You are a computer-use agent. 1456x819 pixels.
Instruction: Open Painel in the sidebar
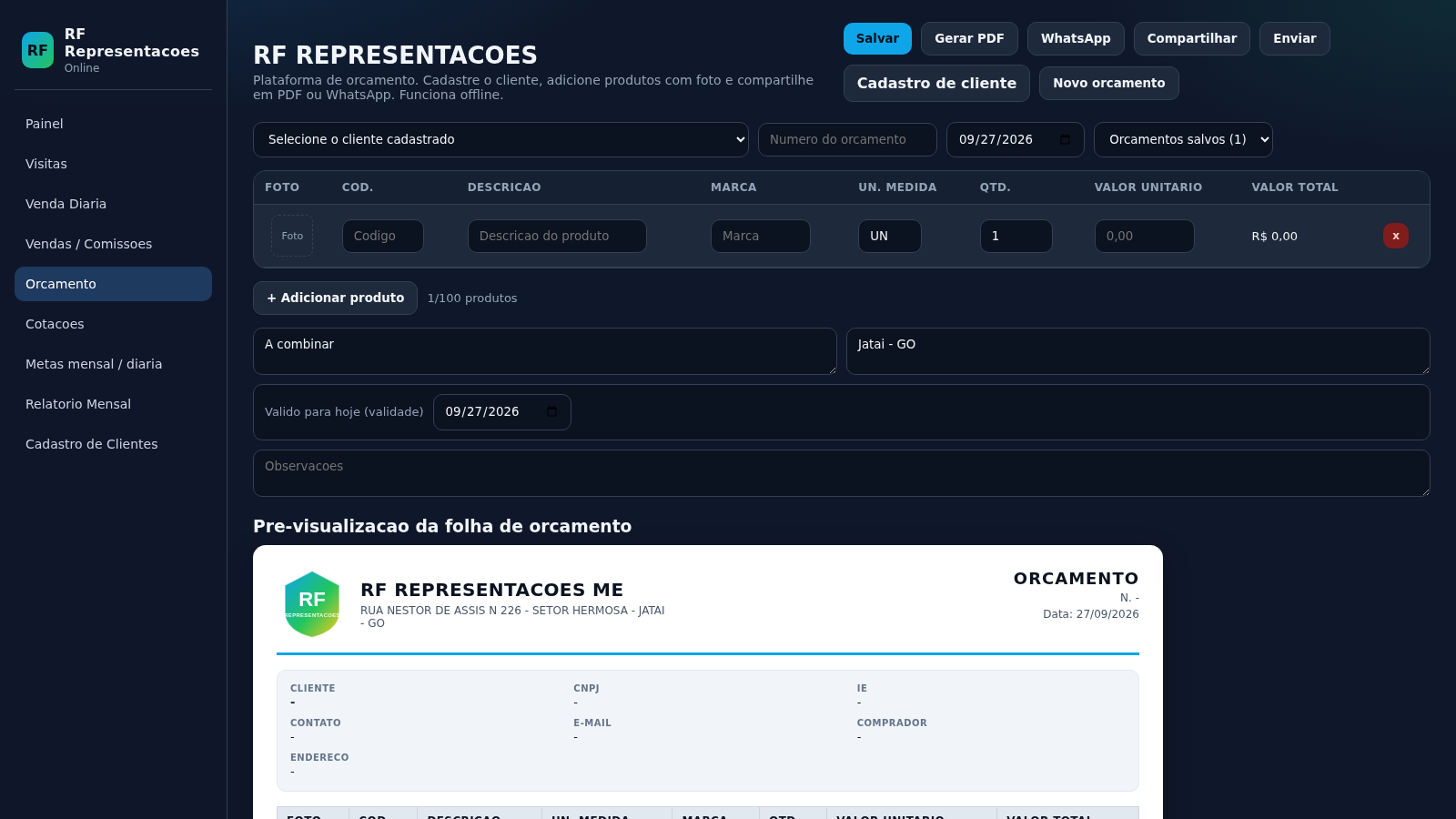(x=113, y=124)
